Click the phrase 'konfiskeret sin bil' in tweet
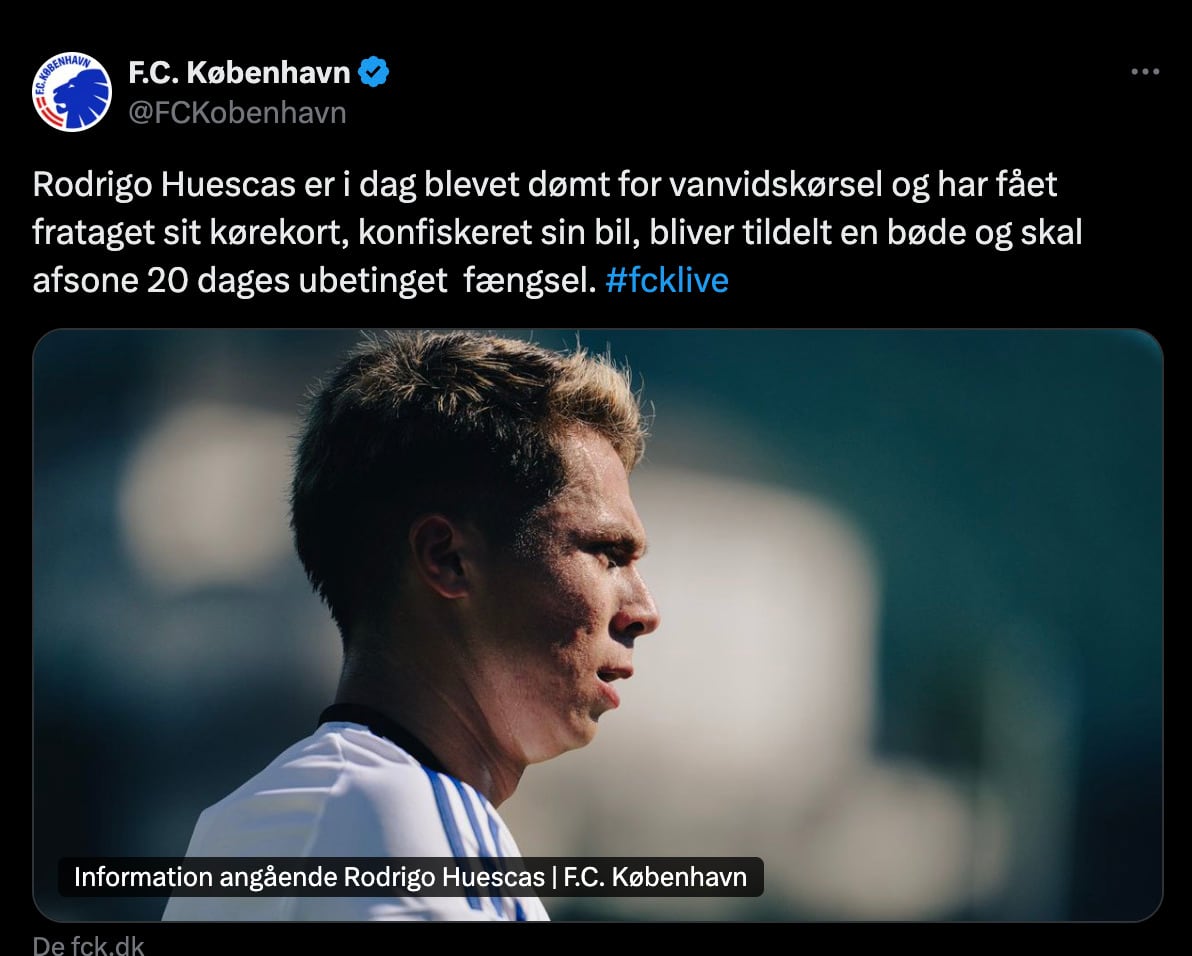 (499, 233)
